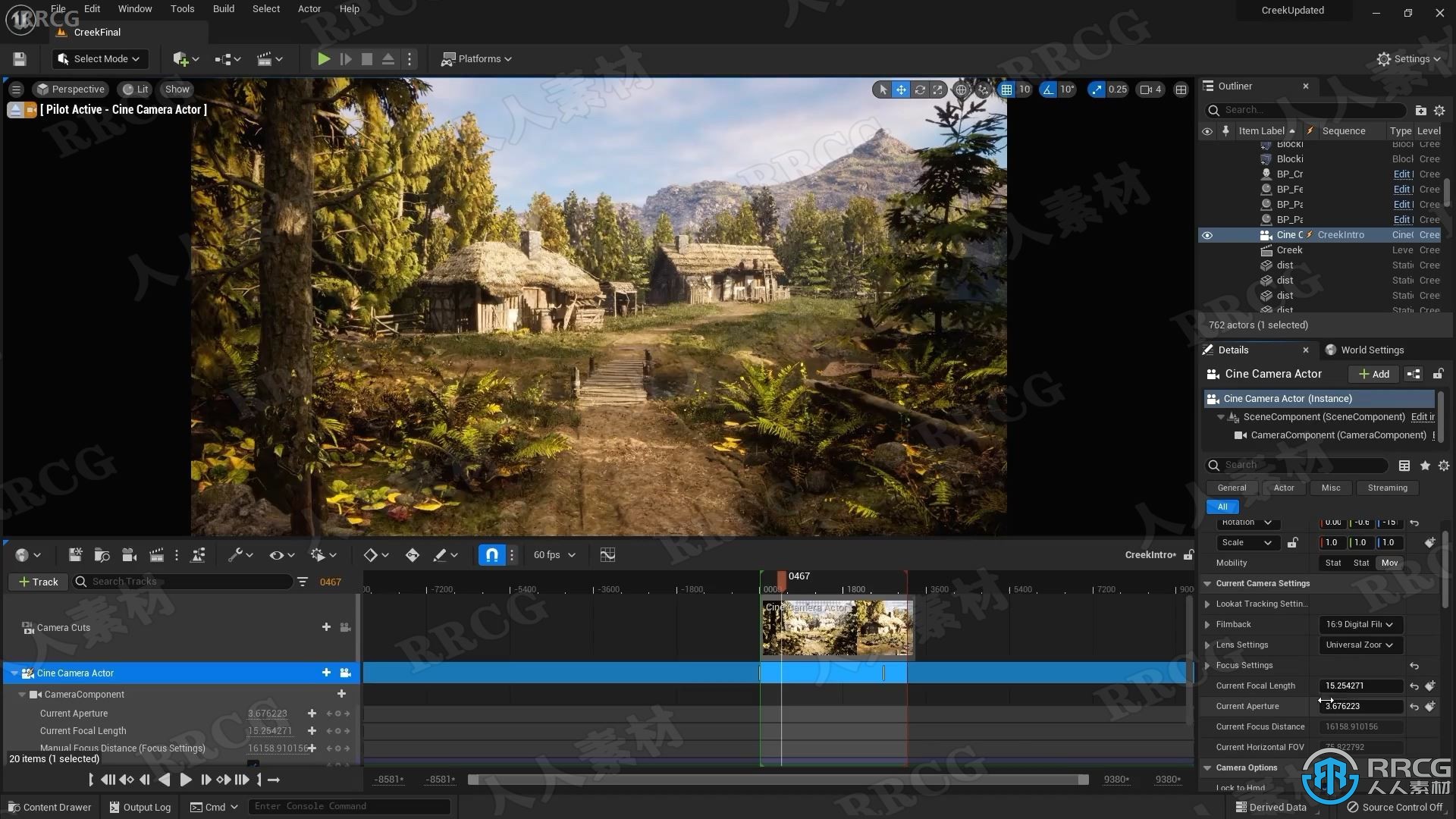This screenshot has height=819, width=1456.
Task: Click the Play button in sequencer
Action: pyautogui.click(x=185, y=779)
